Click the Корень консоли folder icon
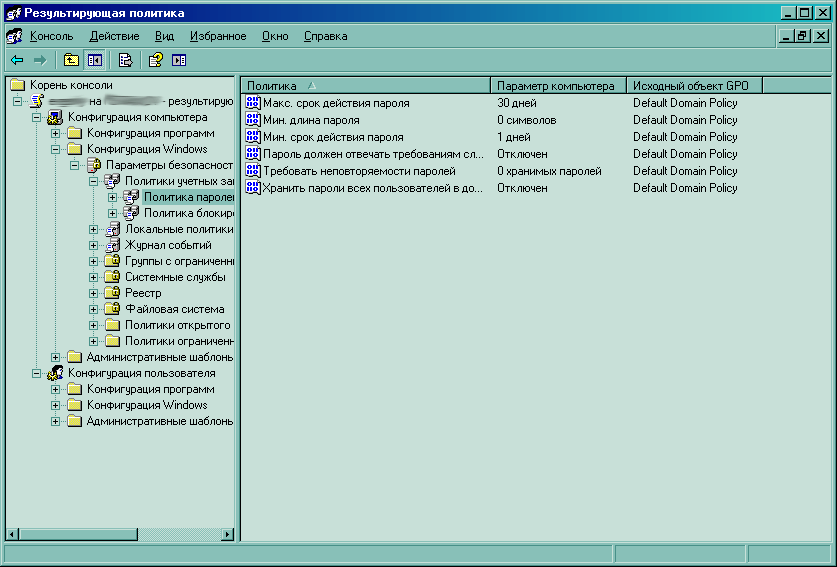This screenshot has width=837, height=567. [18, 84]
